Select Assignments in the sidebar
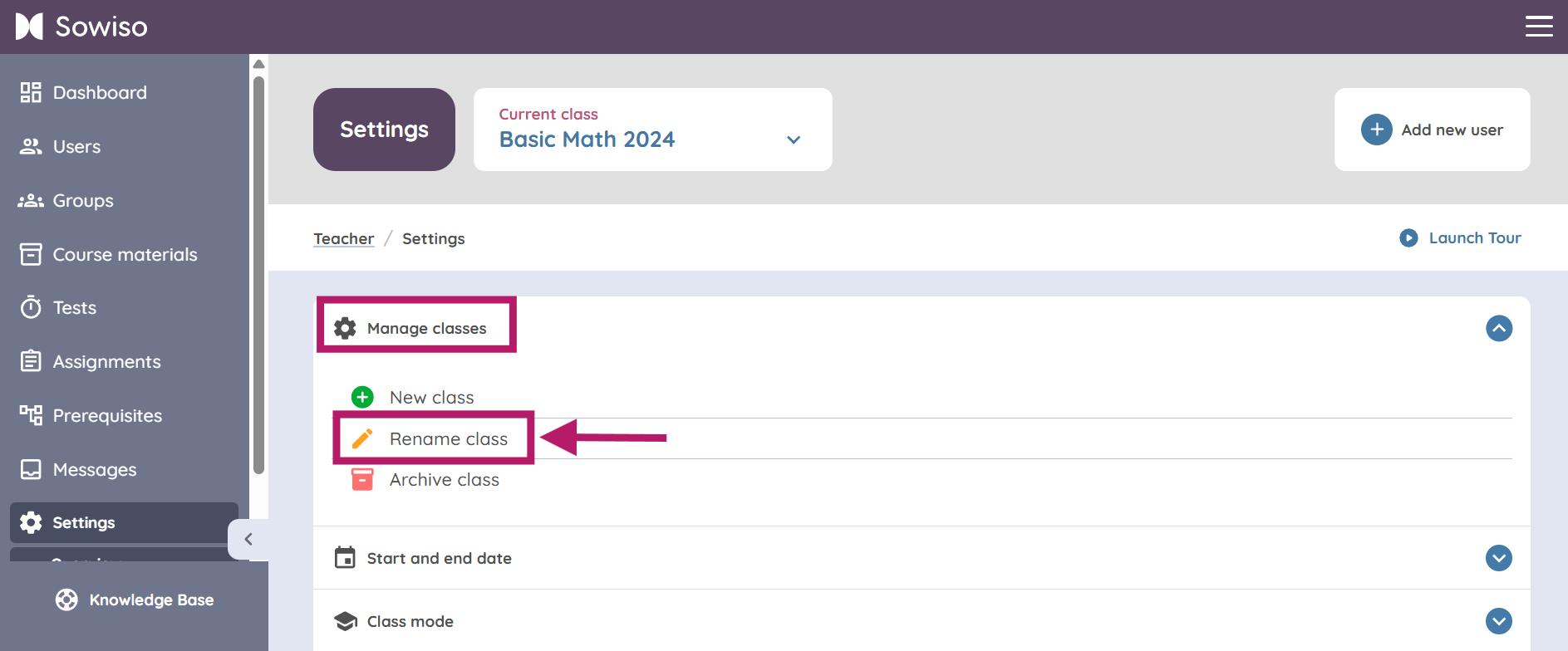The image size is (1568, 651). [106, 361]
